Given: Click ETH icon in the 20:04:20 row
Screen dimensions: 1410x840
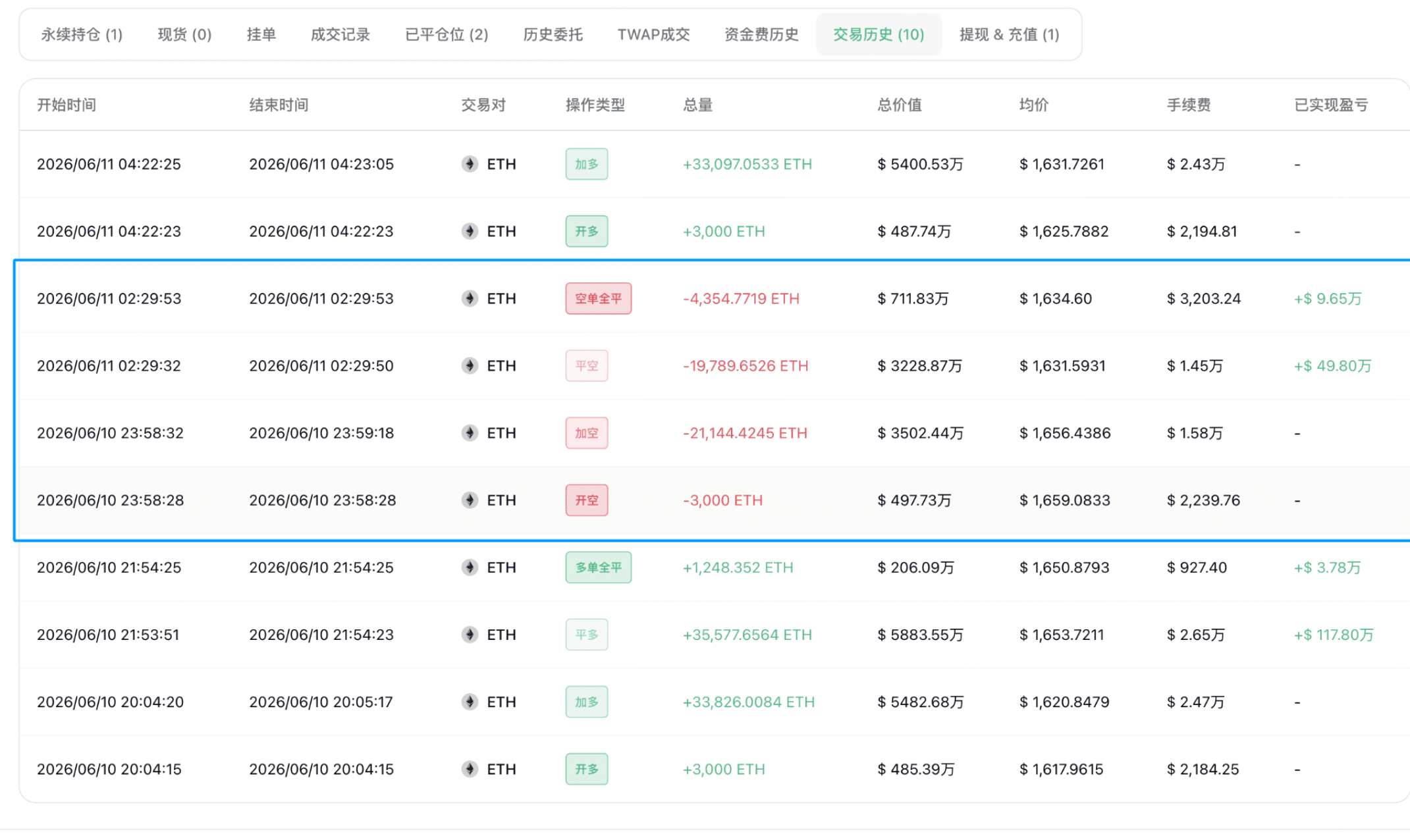Looking at the screenshot, I should click(x=470, y=701).
